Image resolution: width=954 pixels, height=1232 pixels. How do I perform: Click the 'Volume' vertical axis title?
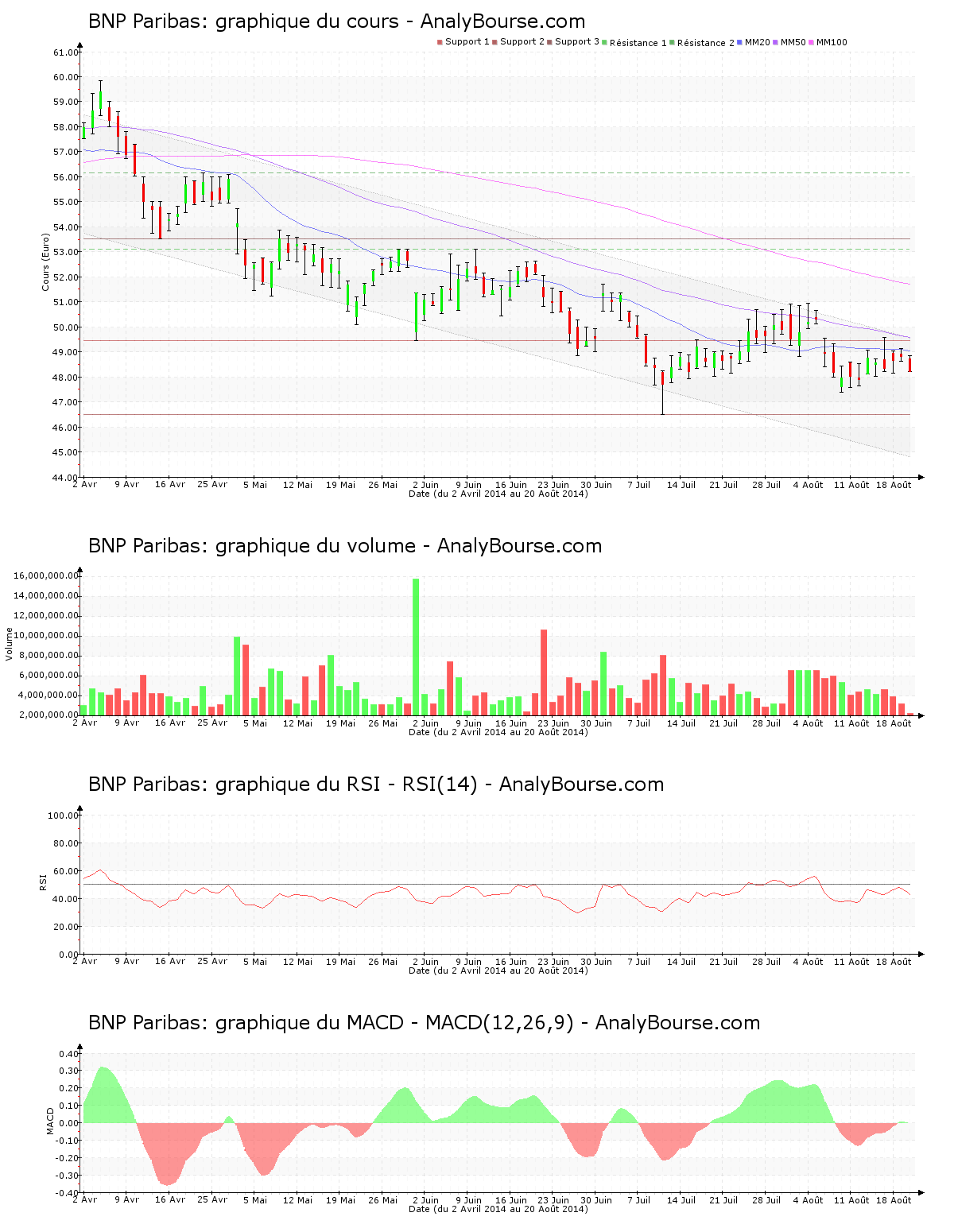click(10, 644)
